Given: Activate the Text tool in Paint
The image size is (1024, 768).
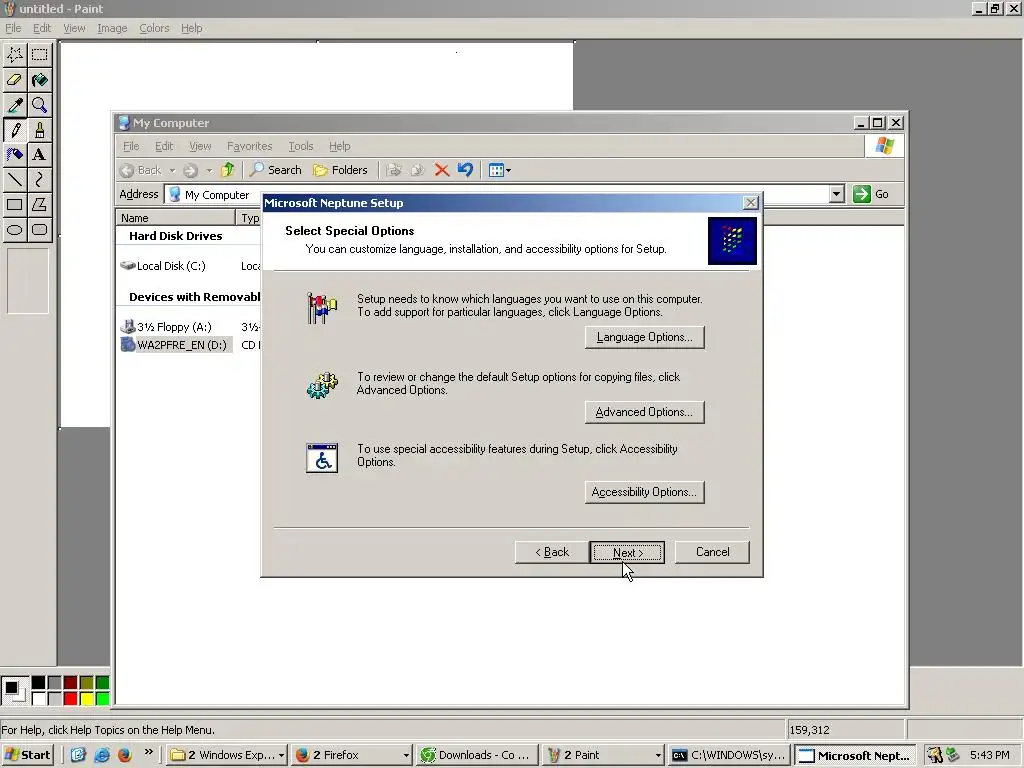Looking at the screenshot, I should [x=39, y=155].
